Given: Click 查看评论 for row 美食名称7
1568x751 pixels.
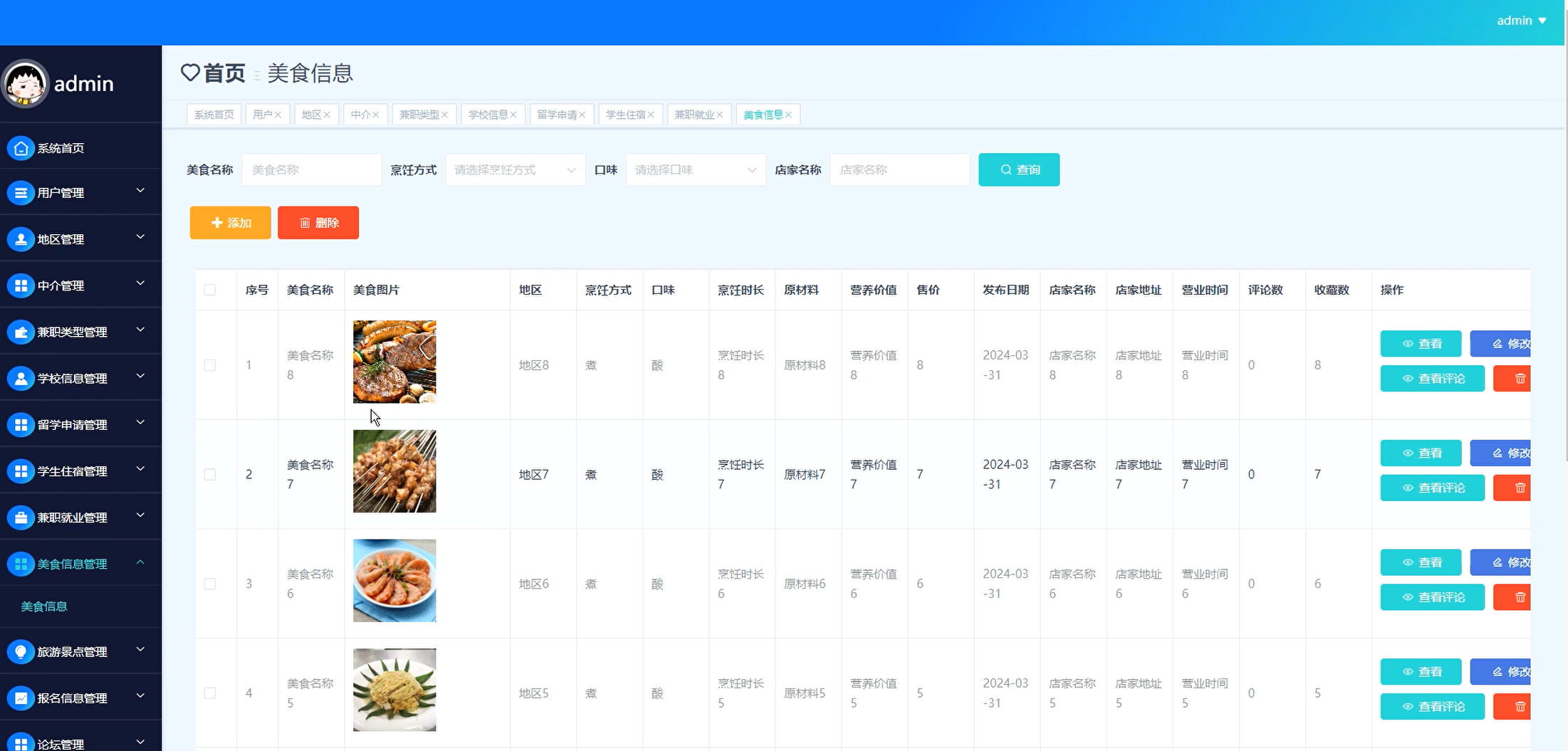Looking at the screenshot, I should click(1433, 488).
